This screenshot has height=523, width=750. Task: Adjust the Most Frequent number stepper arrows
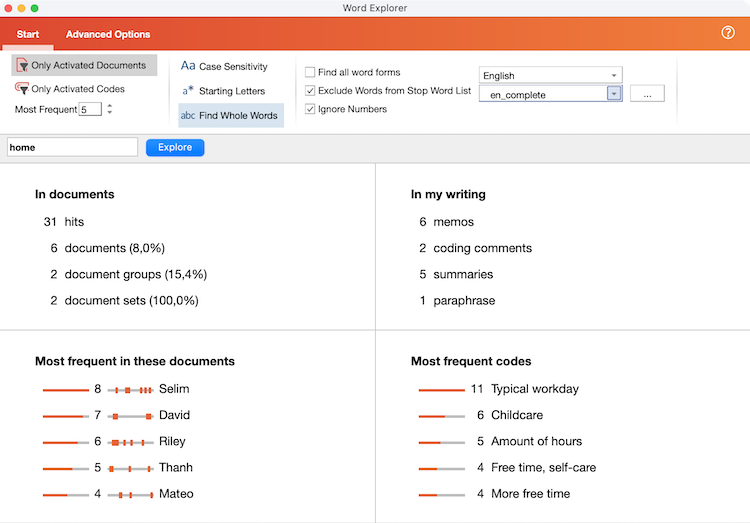(109, 109)
